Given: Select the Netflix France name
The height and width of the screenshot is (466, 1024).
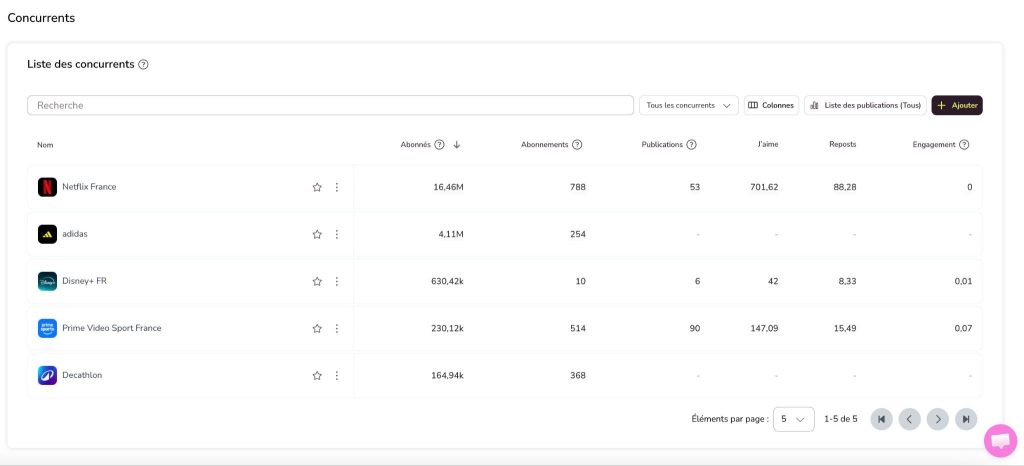Looking at the screenshot, I should (x=89, y=187).
